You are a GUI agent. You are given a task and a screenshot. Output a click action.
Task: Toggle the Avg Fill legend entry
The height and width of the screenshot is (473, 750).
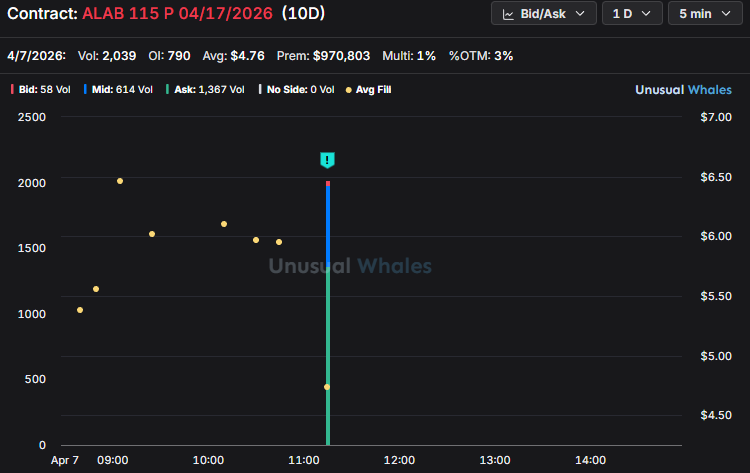click(x=368, y=89)
